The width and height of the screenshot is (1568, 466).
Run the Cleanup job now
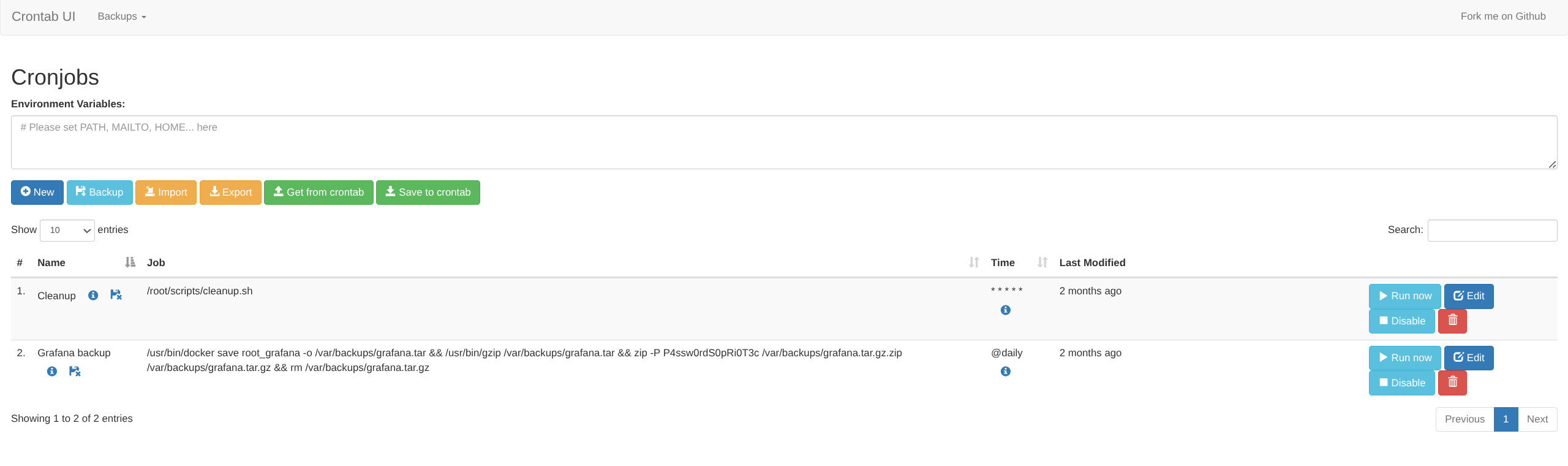(x=1404, y=296)
